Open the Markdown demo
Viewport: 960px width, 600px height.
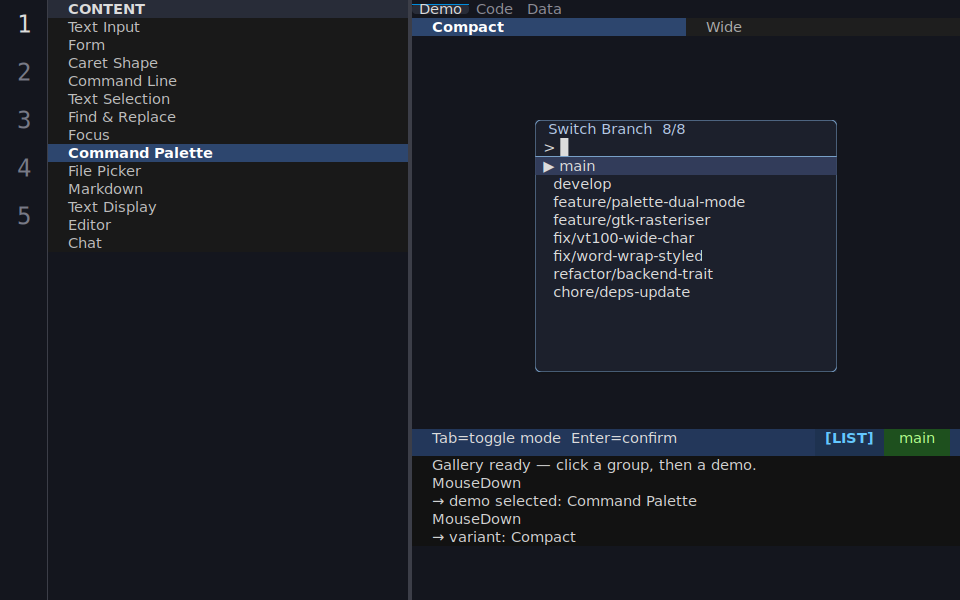click(x=228, y=189)
